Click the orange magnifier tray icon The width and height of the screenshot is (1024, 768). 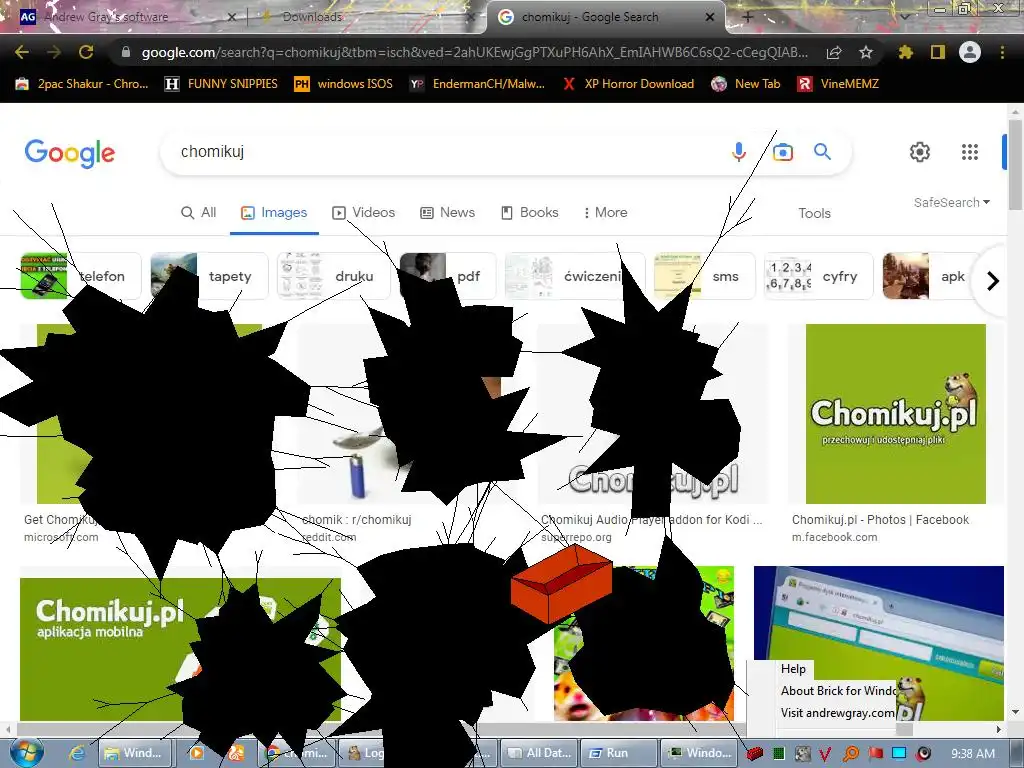pyautogui.click(x=851, y=754)
